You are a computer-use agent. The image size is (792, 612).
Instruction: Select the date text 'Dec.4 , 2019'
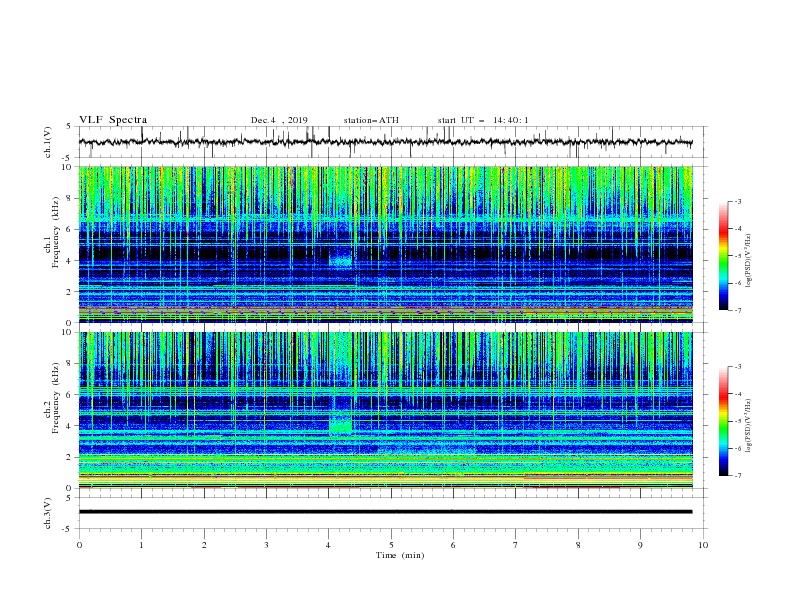click(x=279, y=120)
